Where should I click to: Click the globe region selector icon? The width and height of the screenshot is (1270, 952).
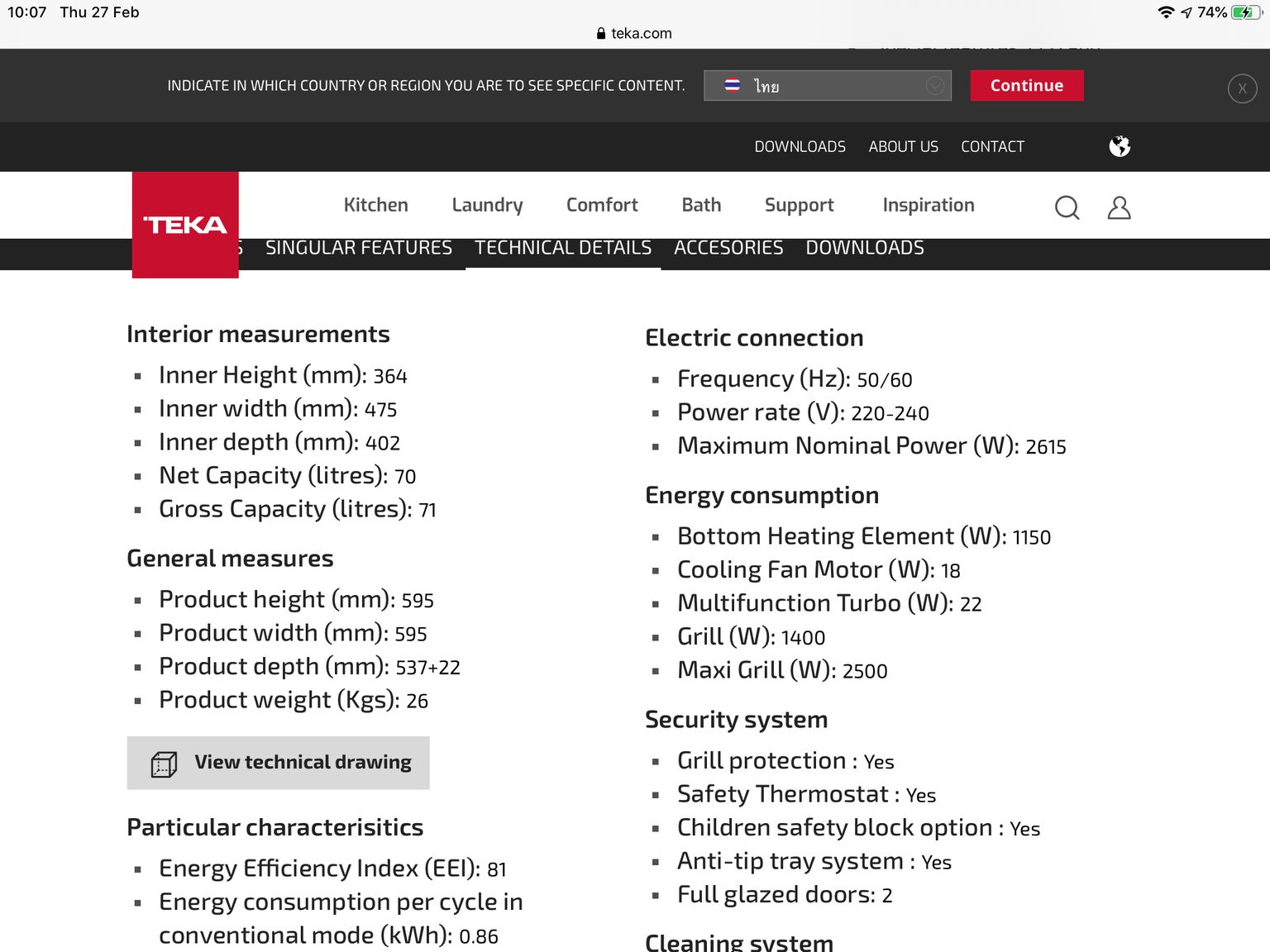click(1120, 146)
